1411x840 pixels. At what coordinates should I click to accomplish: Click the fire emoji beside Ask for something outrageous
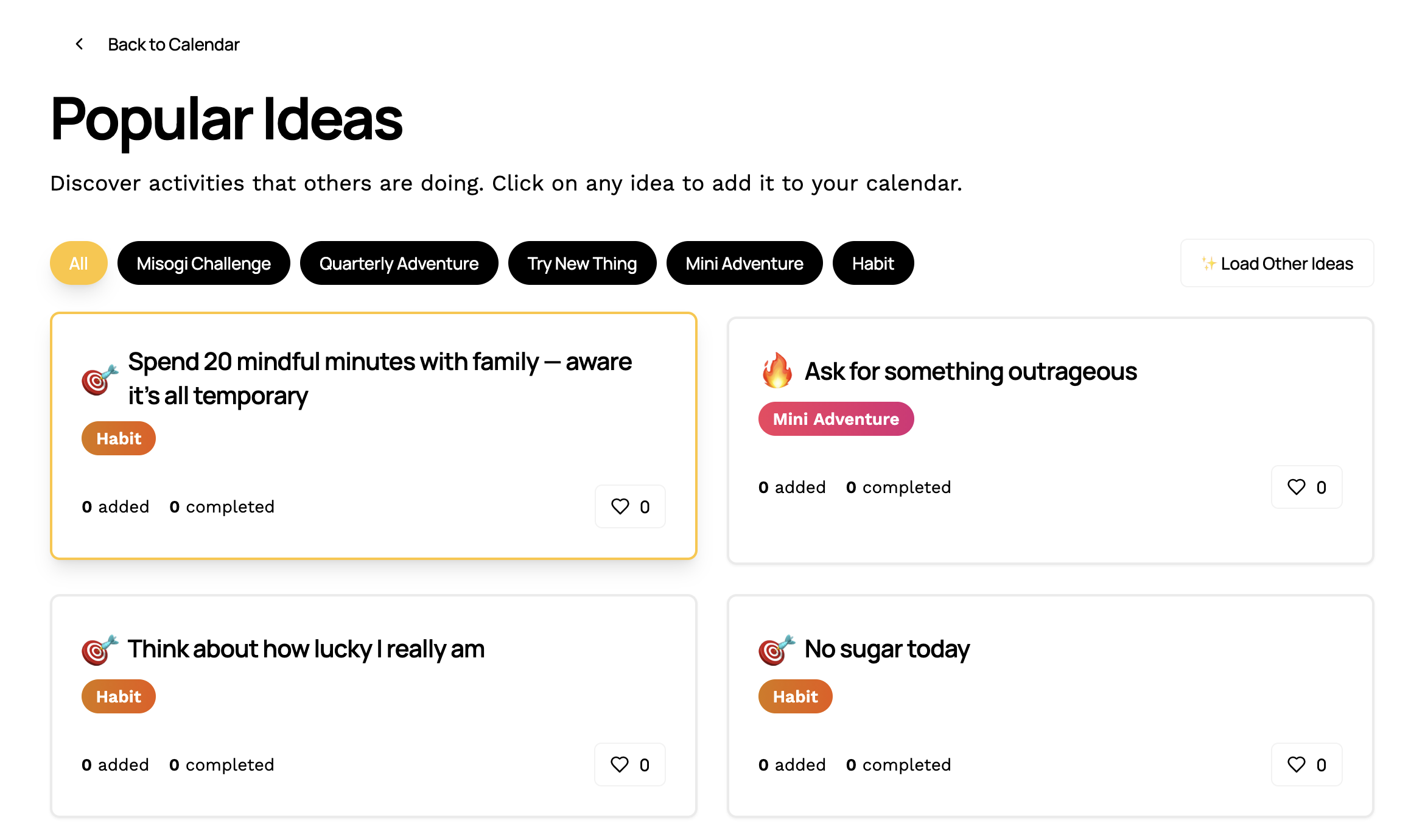[776, 370]
